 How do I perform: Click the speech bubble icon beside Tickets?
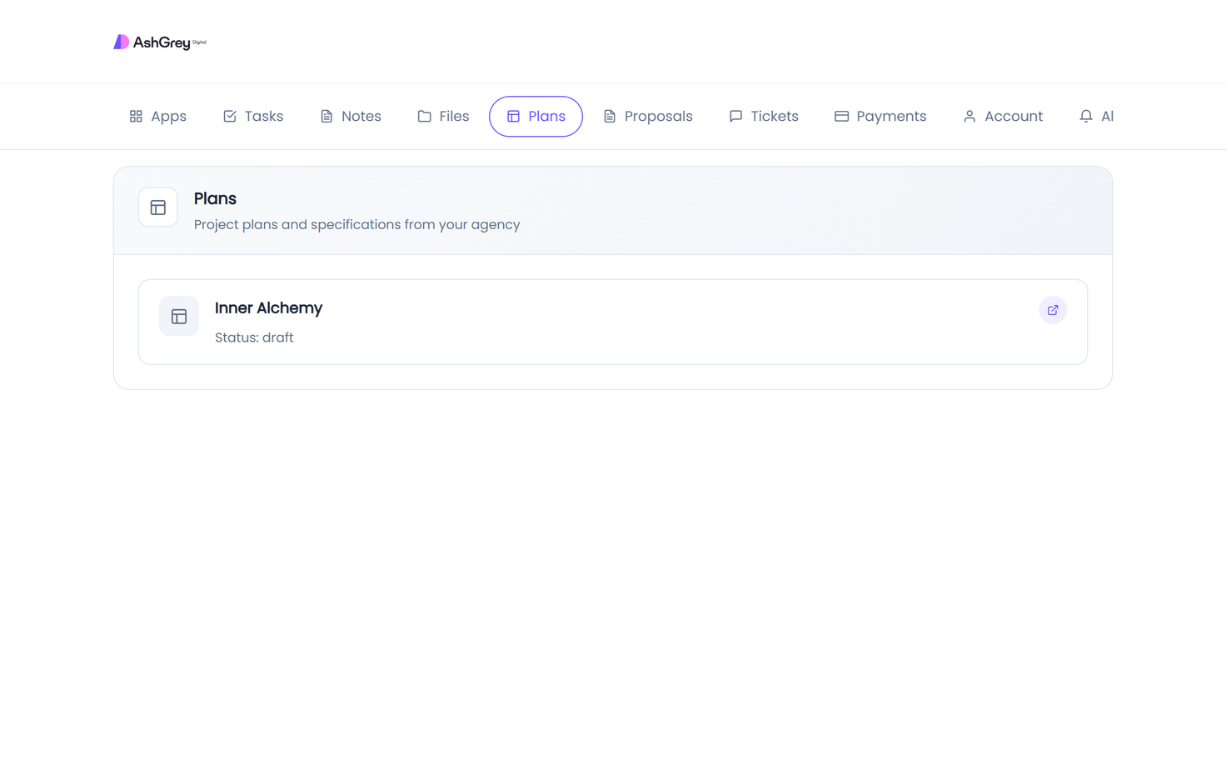(736, 117)
